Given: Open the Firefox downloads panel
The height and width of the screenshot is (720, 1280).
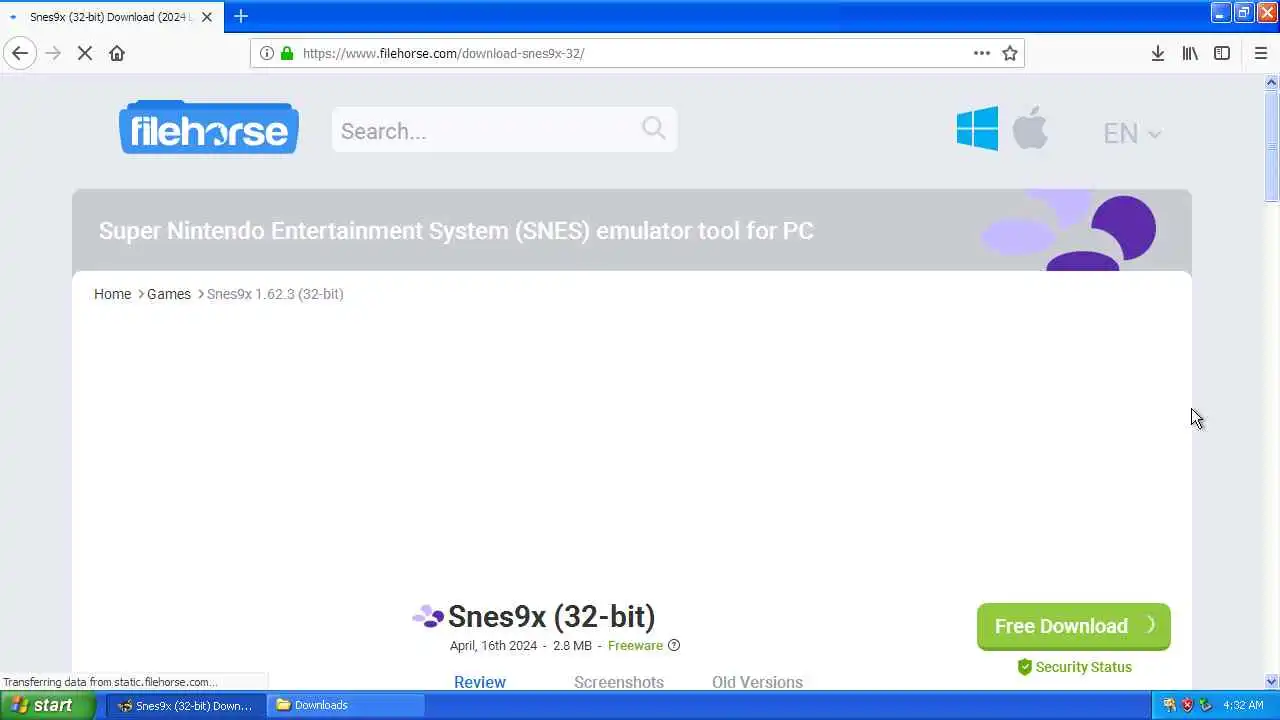Looking at the screenshot, I should click(1158, 53).
